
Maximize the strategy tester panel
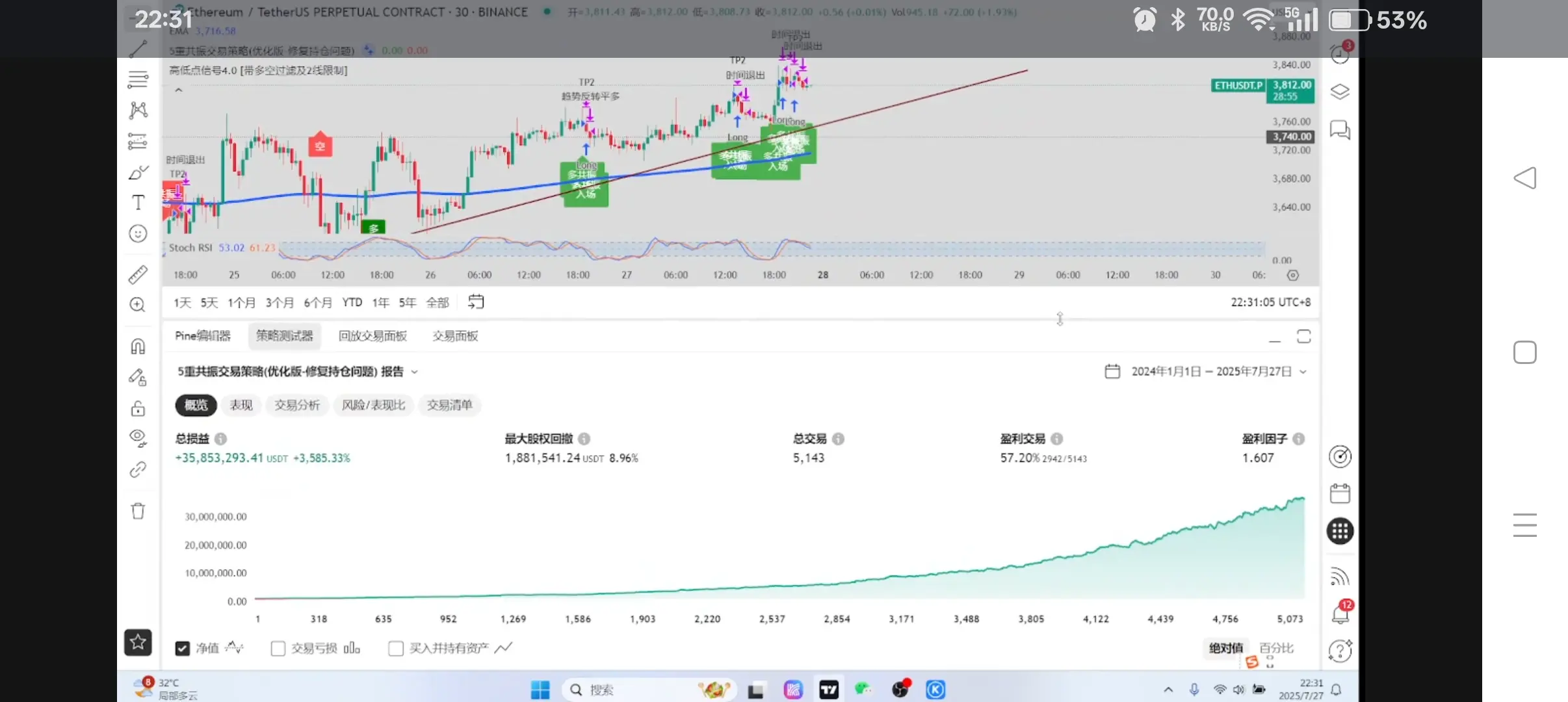(1303, 336)
